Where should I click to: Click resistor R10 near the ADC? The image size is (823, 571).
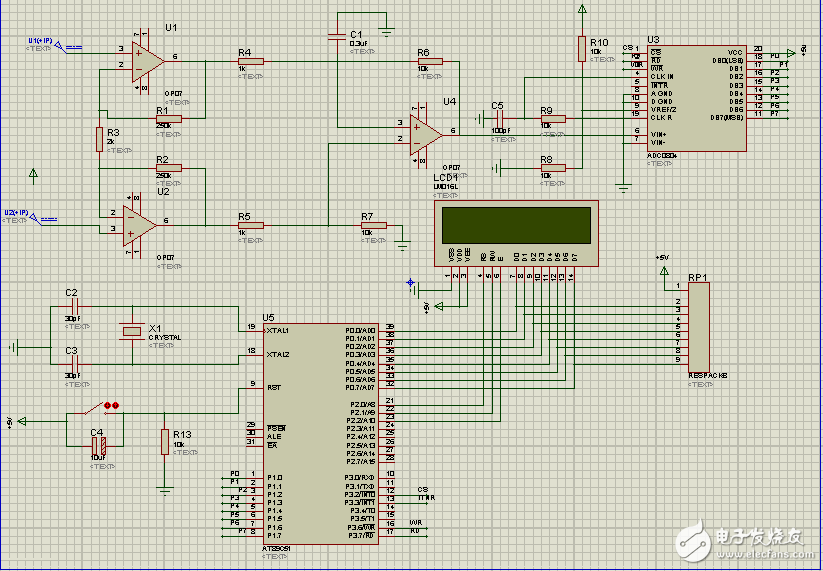(581, 49)
